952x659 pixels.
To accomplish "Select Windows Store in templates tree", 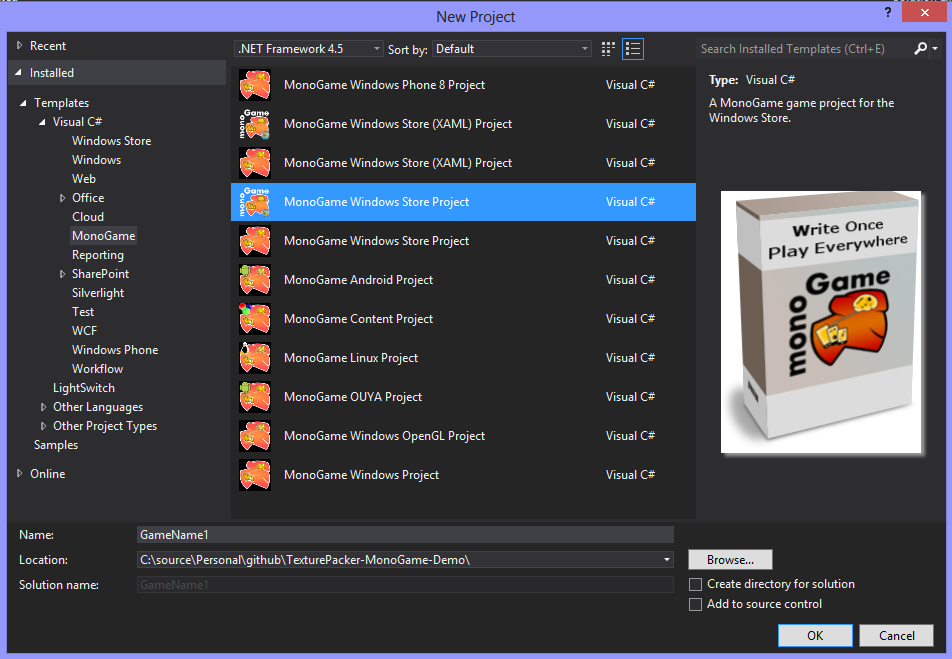I will [111, 141].
